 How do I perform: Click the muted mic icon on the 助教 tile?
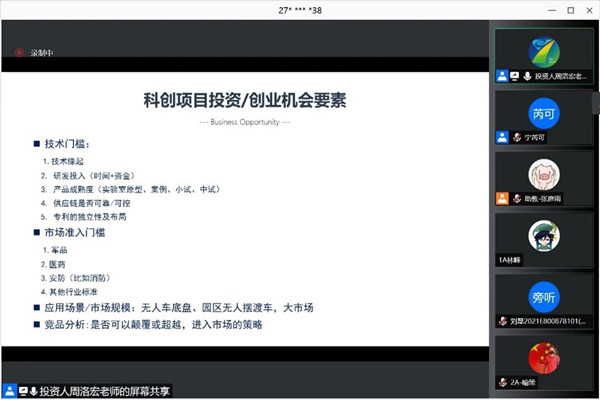point(517,198)
